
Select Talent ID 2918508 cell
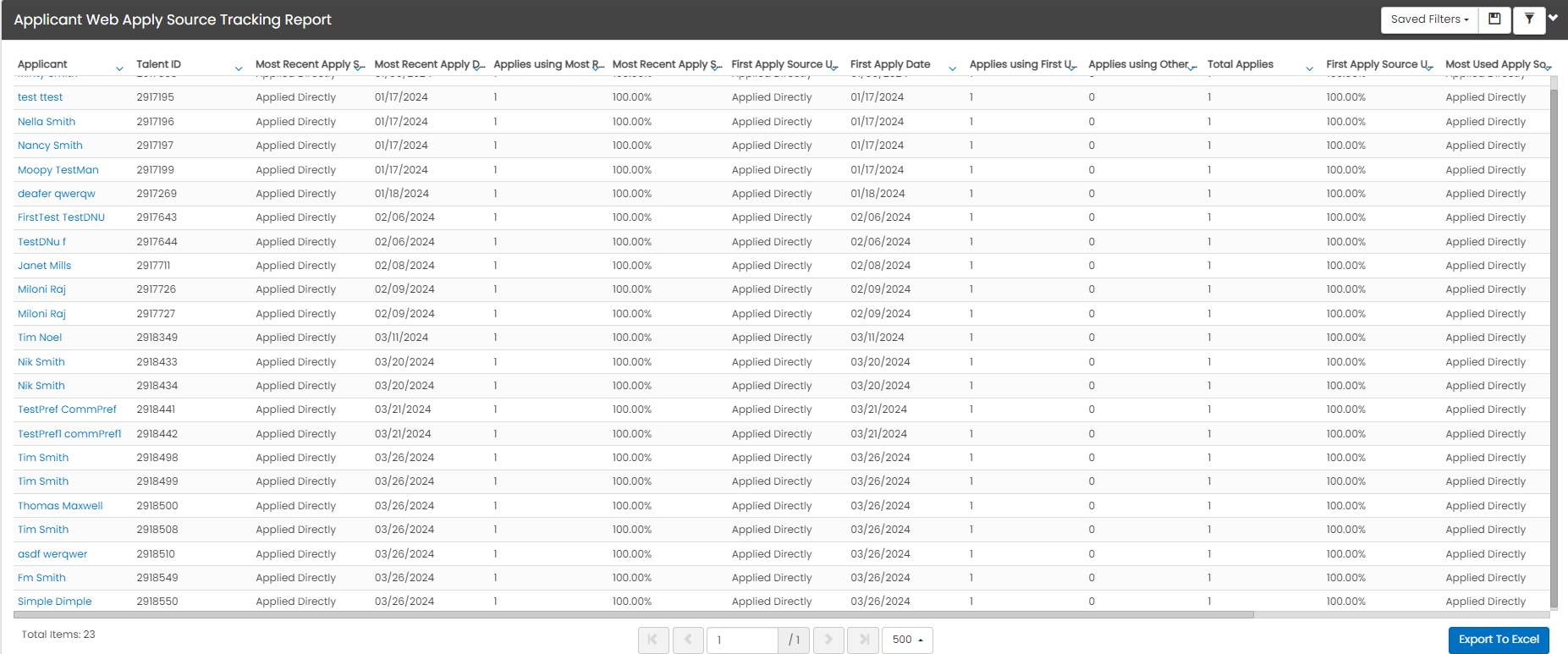point(157,530)
